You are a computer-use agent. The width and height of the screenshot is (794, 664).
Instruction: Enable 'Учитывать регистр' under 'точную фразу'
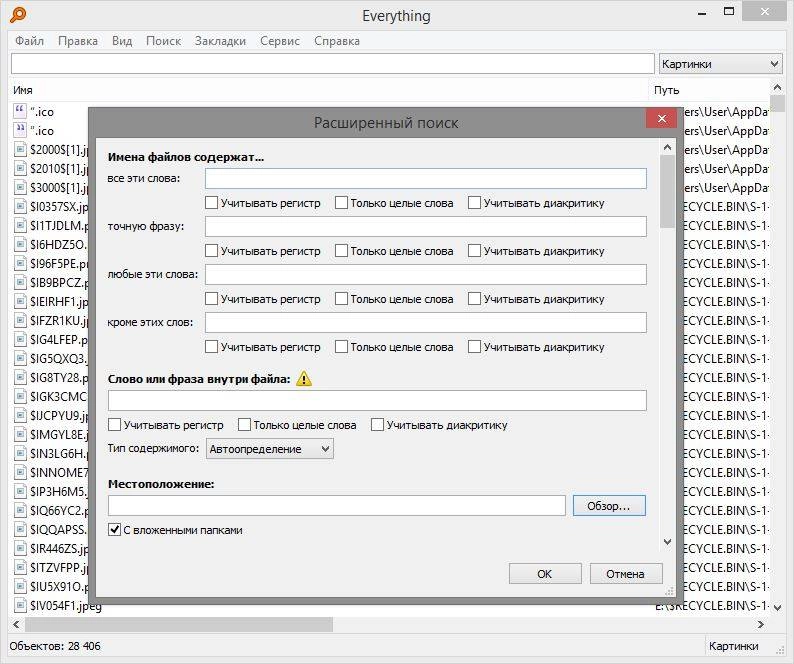(212, 251)
